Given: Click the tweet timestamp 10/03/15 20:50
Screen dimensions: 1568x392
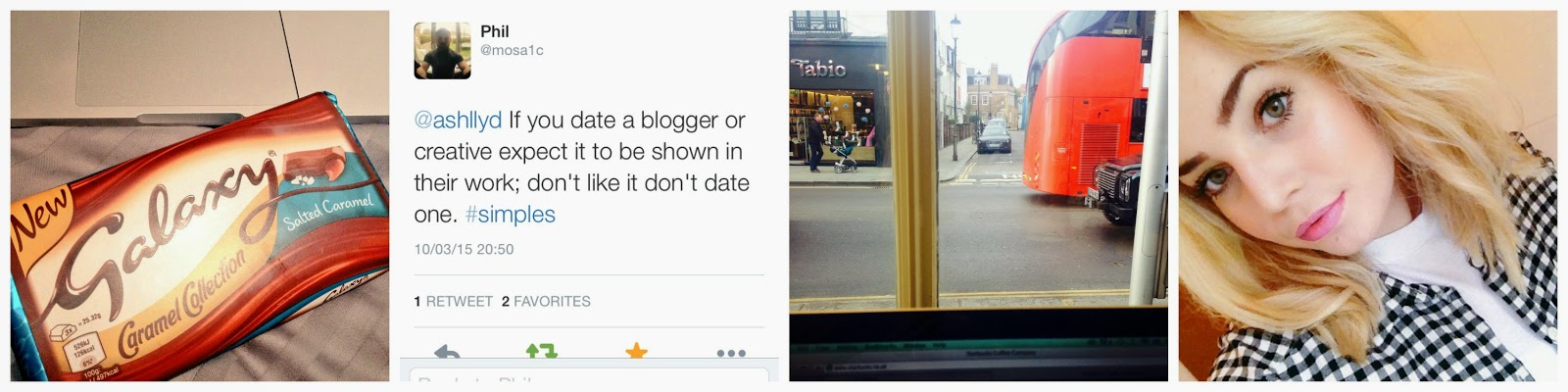Looking at the screenshot, I should click(x=464, y=249).
